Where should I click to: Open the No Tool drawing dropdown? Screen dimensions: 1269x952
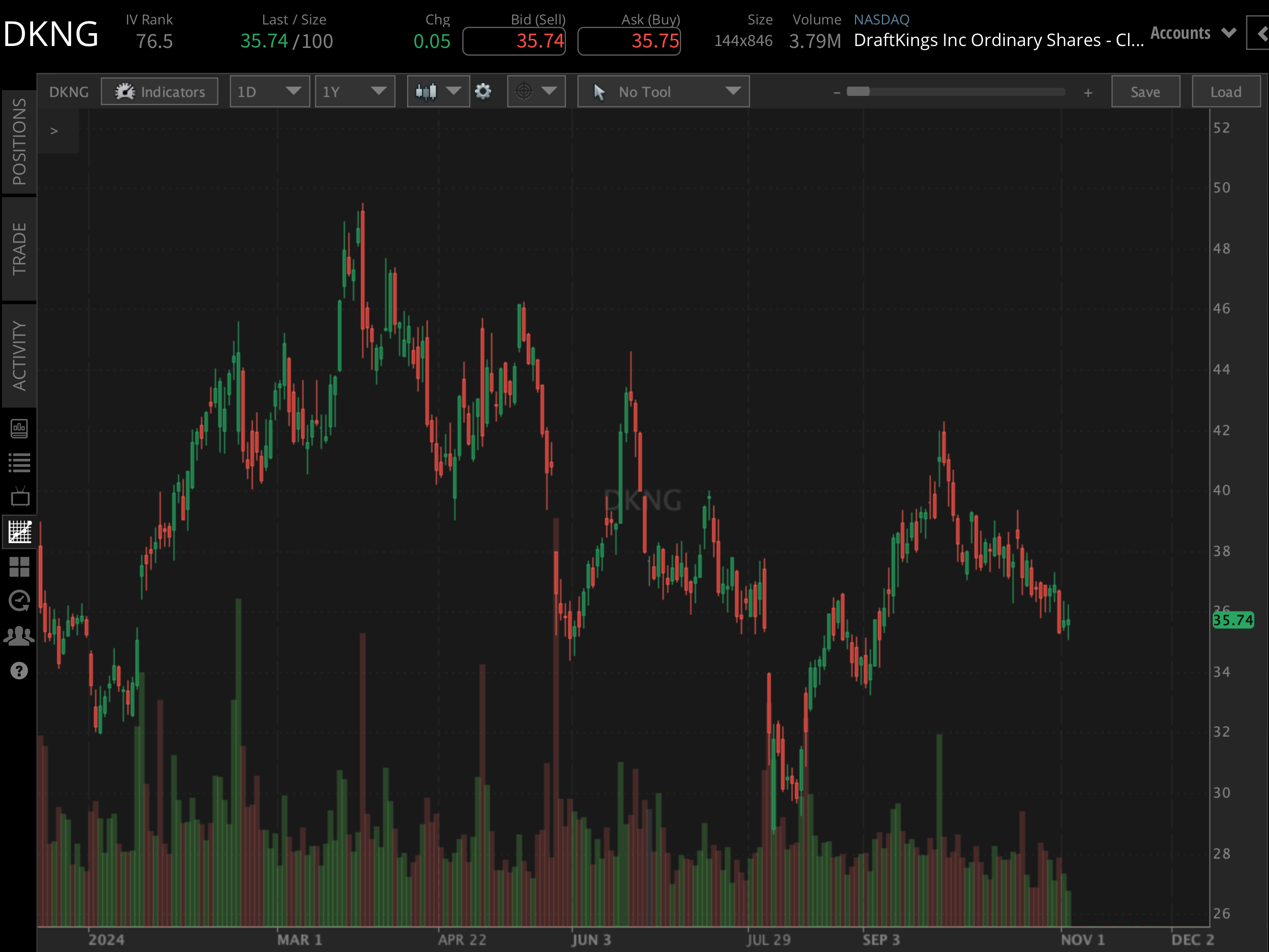(663, 92)
